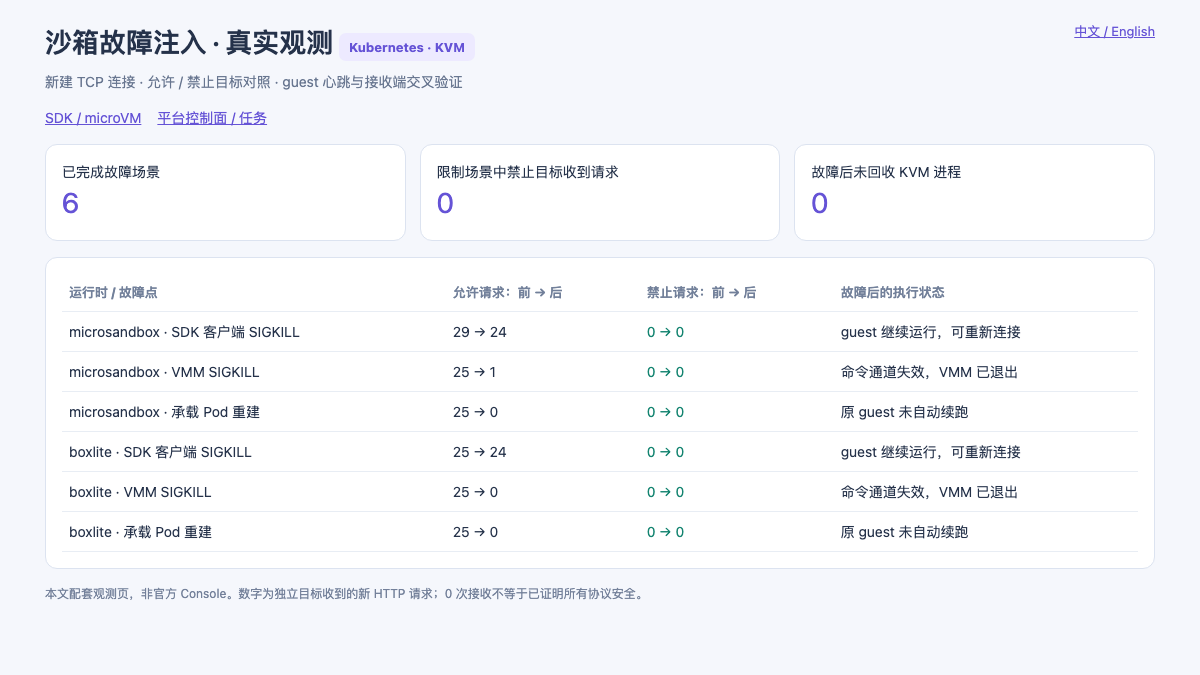Click the 本文配套观测页 footer note
Screen dimensions: 1200x675
point(347,593)
